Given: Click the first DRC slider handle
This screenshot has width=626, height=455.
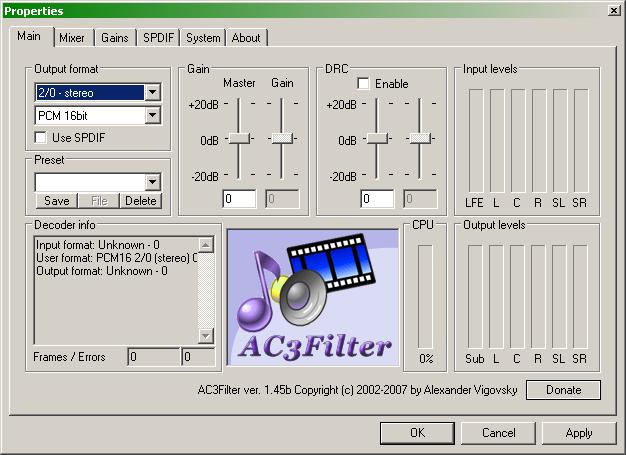Looking at the screenshot, I should (377, 138).
